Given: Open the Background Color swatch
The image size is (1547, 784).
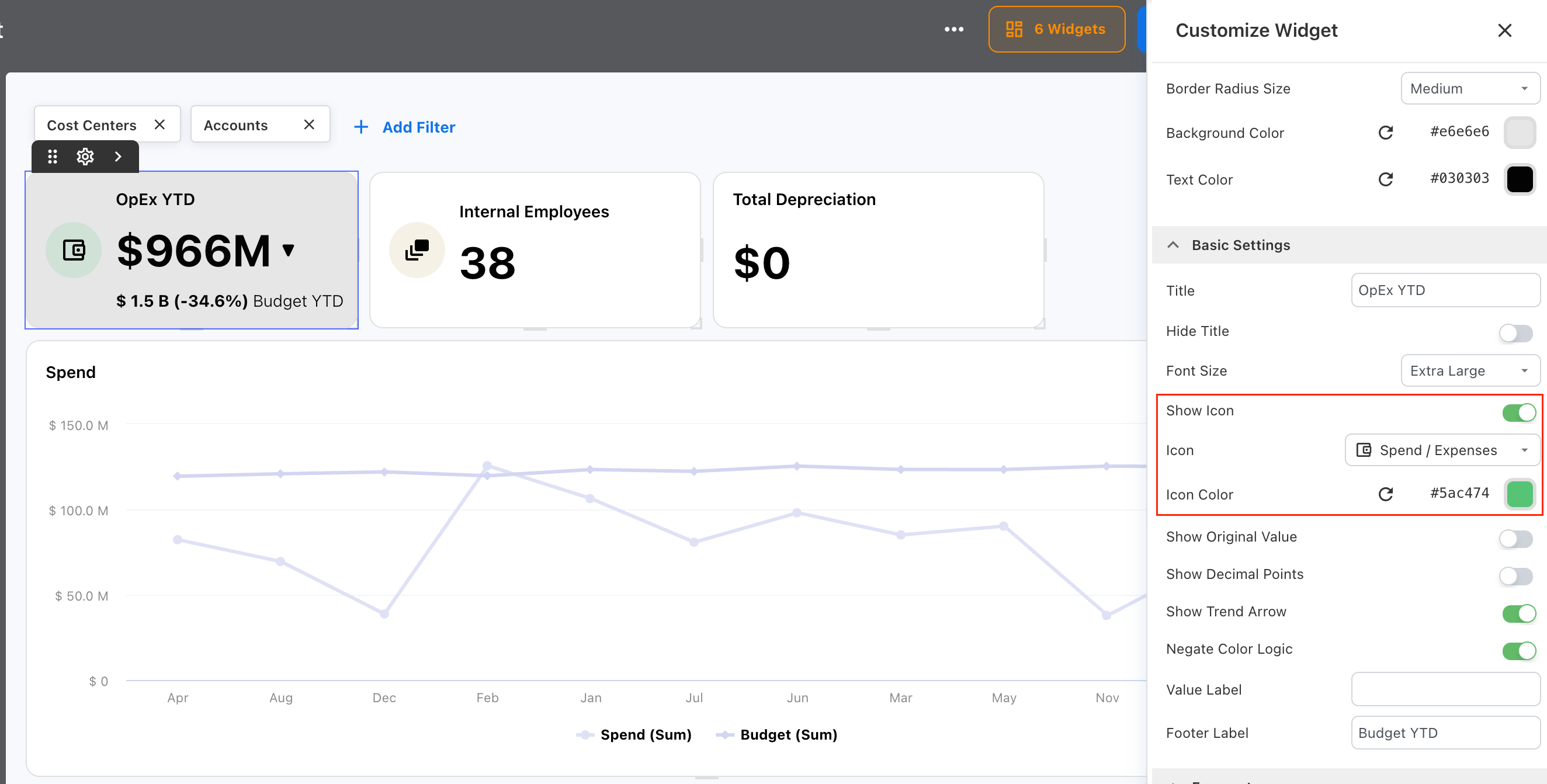Looking at the screenshot, I should tap(1520, 132).
